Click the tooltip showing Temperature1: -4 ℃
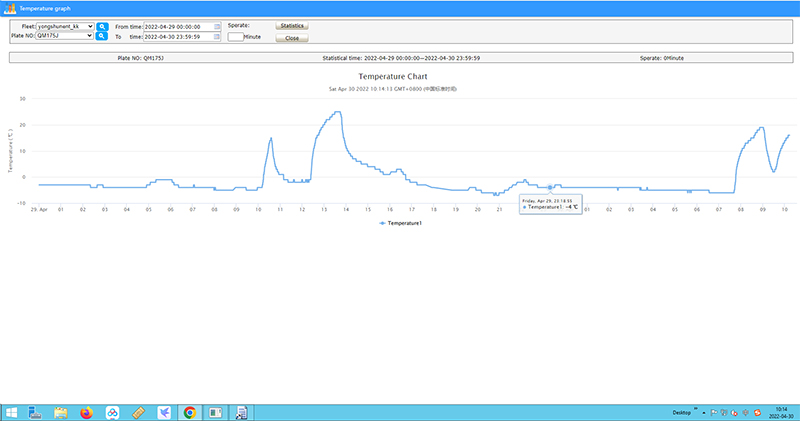Image resolution: width=800 pixels, height=421 pixels. 551,204
